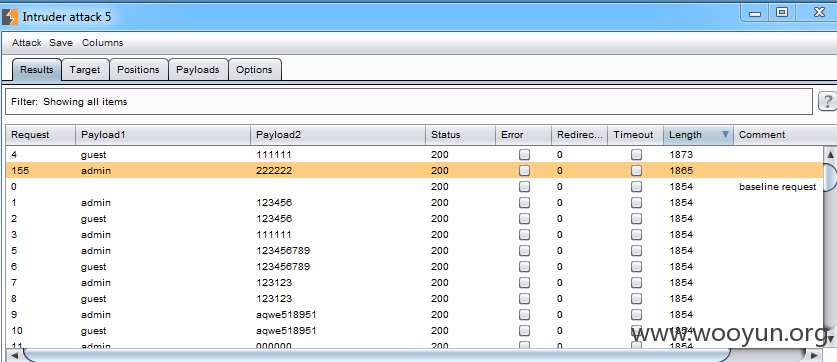
Task: Switch to the Target tab
Action: pos(85,69)
